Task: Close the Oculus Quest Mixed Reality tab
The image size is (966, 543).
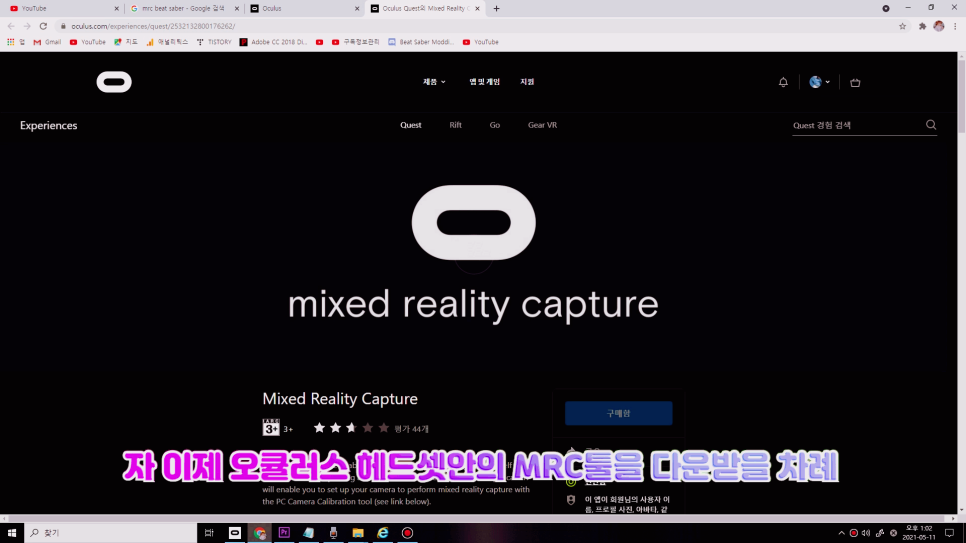Action: [477, 9]
